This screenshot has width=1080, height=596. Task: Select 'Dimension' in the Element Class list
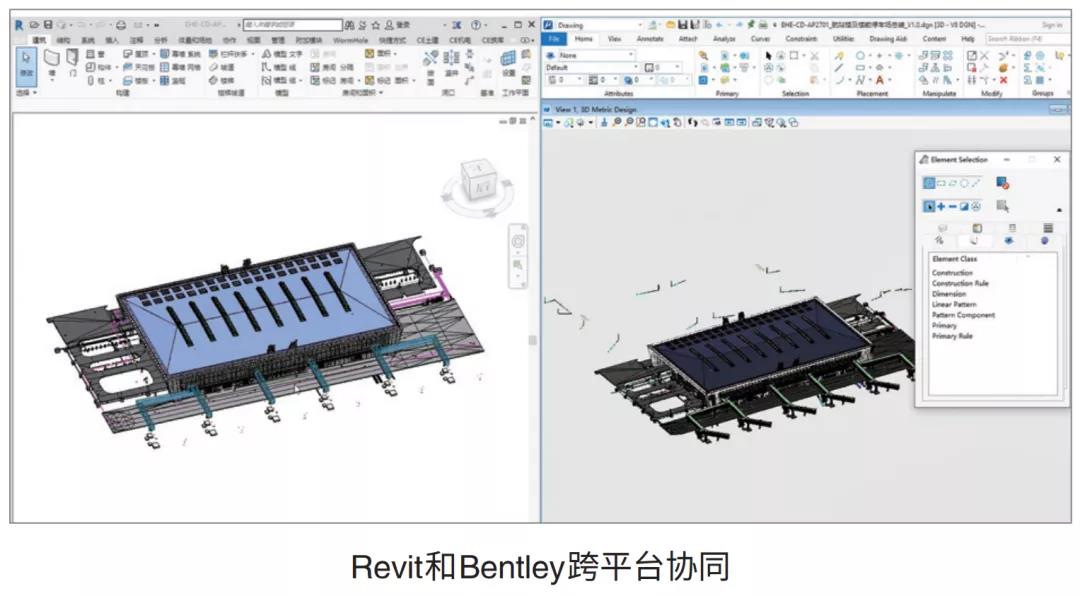949,294
